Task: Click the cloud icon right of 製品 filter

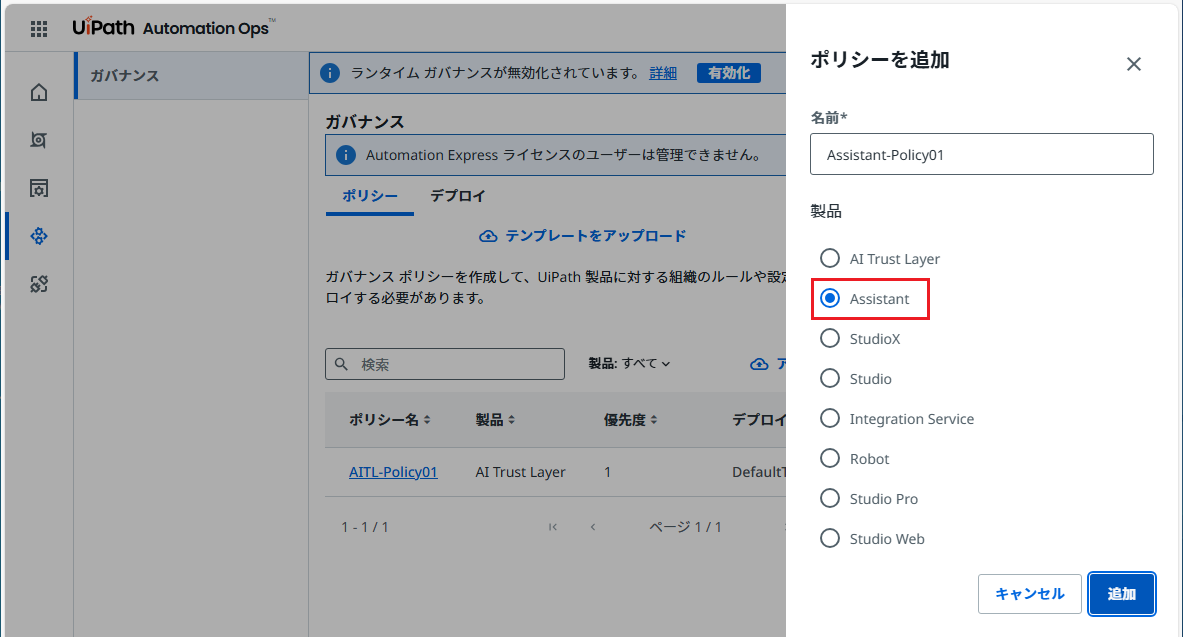Action: pos(759,364)
